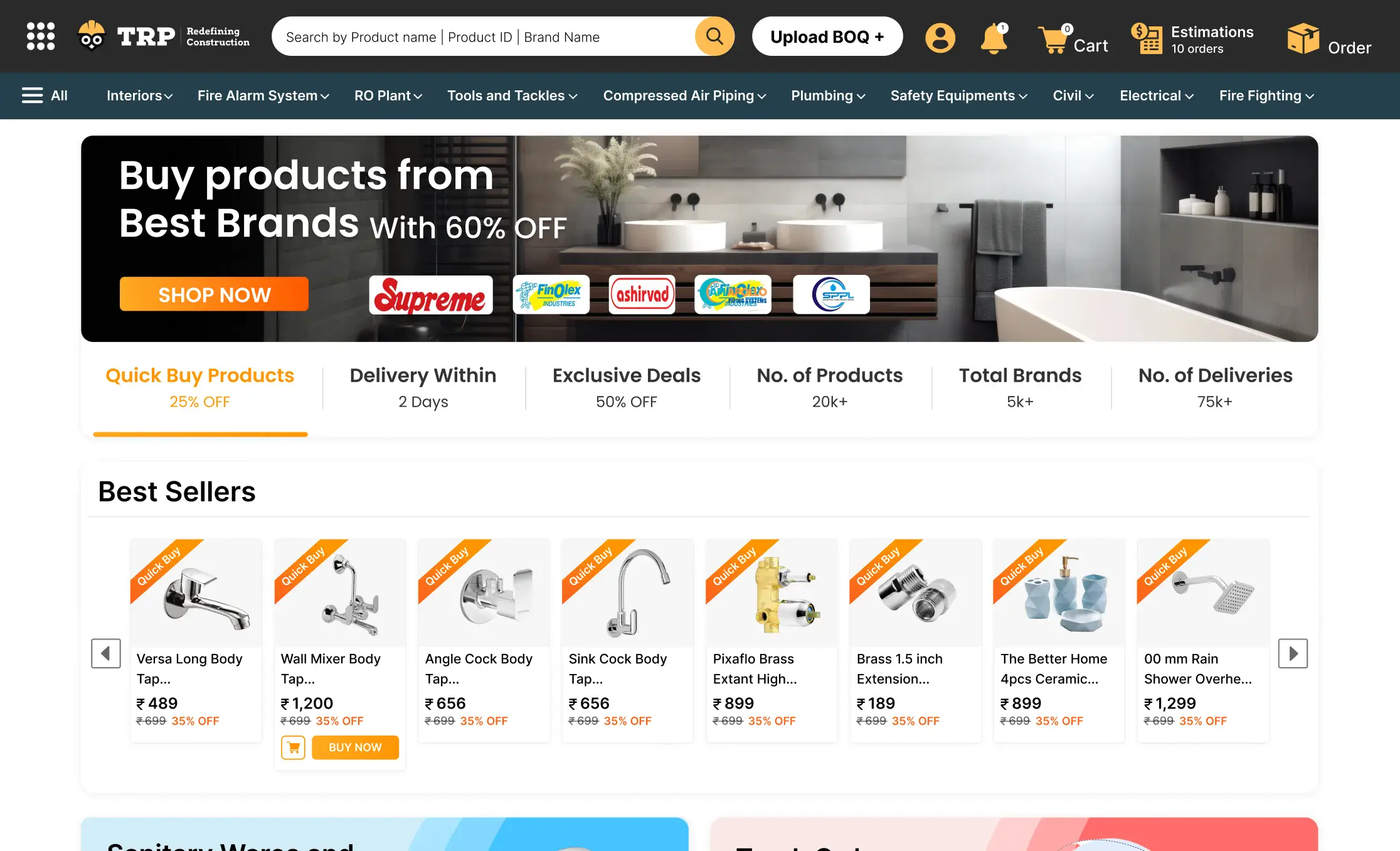Image resolution: width=1400 pixels, height=851 pixels.
Task: Select the Delivery Within tab
Action: (423, 387)
